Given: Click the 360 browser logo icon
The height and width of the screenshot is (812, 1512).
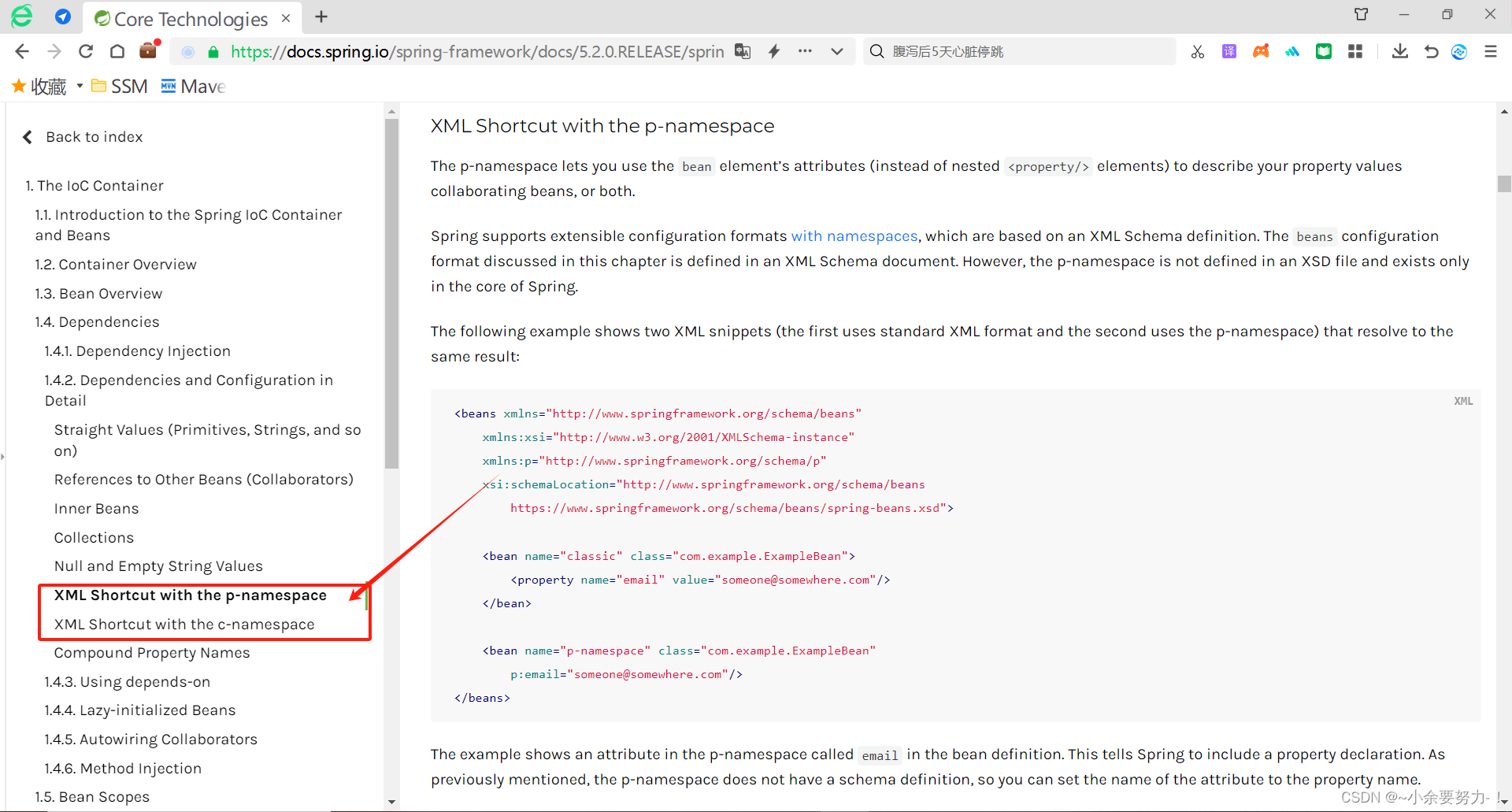Looking at the screenshot, I should [22, 17].
